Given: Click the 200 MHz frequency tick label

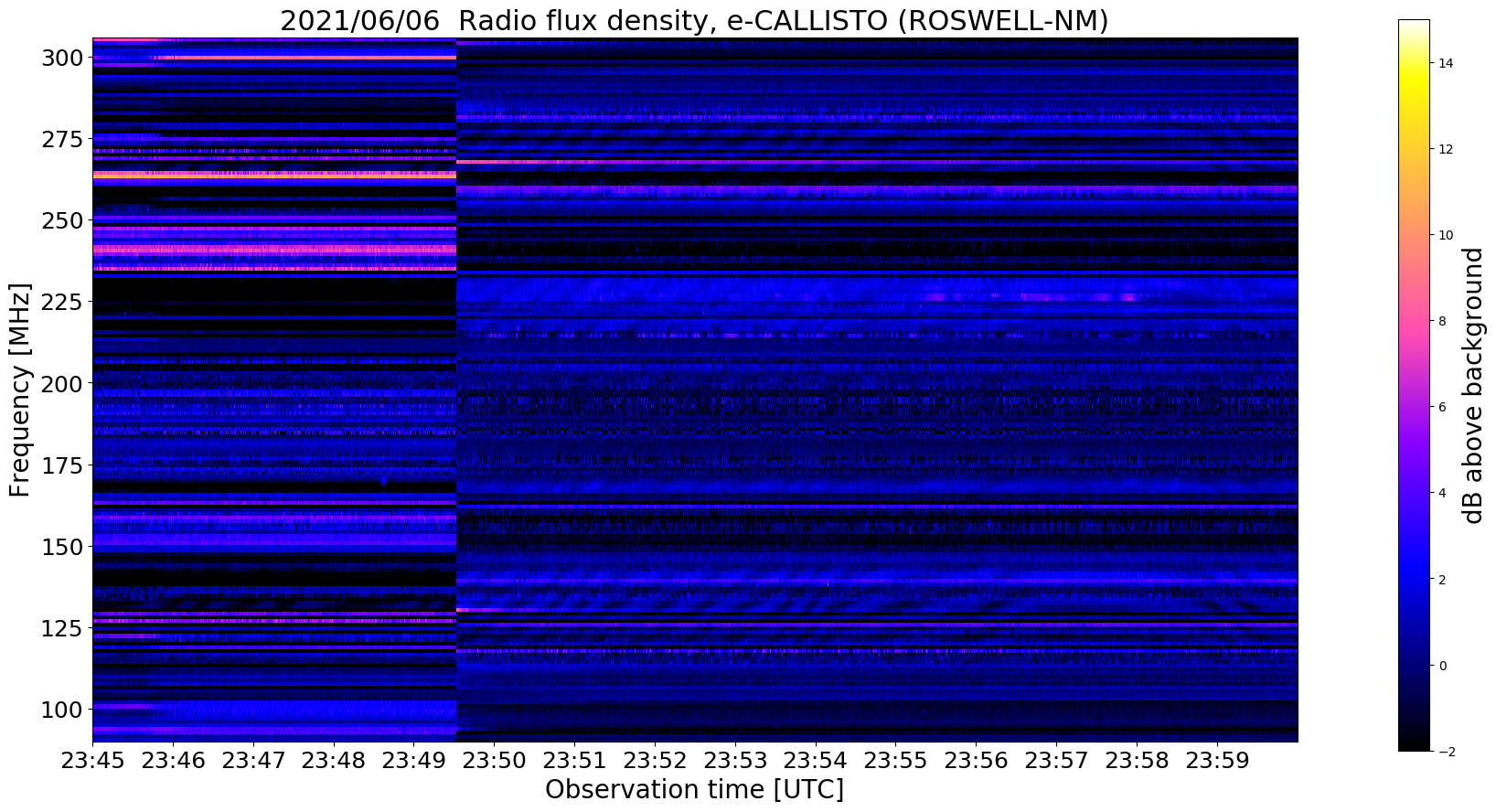Looking at the screenshot, I should [61, 384].
